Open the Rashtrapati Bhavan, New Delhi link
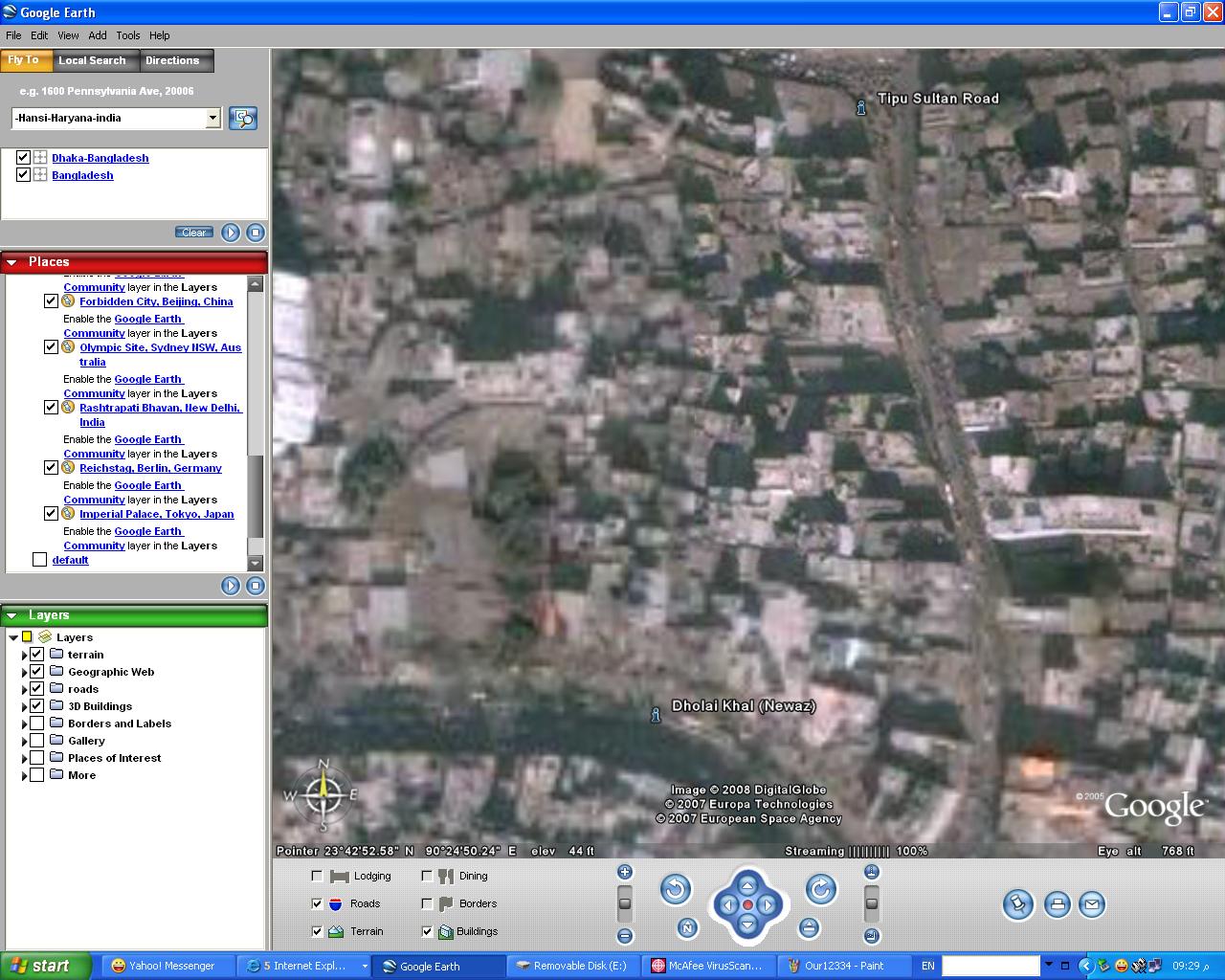The width and height of the screenshot is (1225, 980). [x=161, y=414]
